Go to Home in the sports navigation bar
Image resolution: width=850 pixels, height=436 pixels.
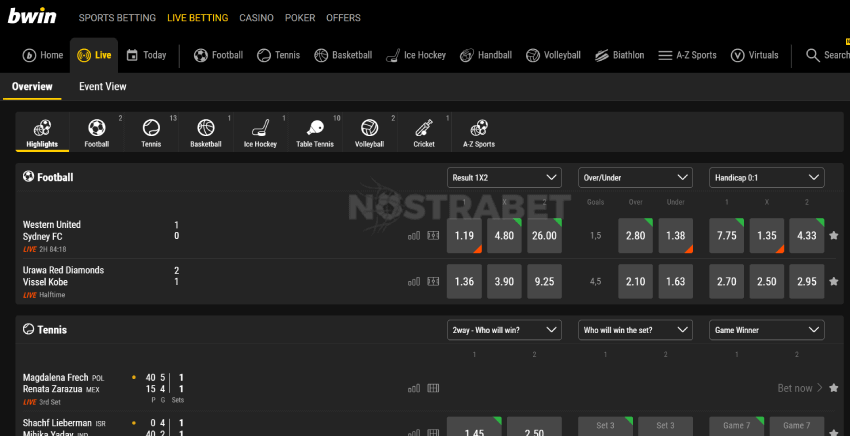tap(43, 55)
